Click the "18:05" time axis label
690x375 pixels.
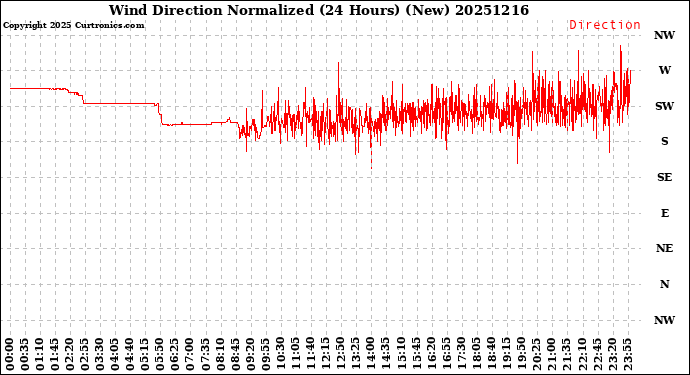pyautogui.click(x=476, y=355)
